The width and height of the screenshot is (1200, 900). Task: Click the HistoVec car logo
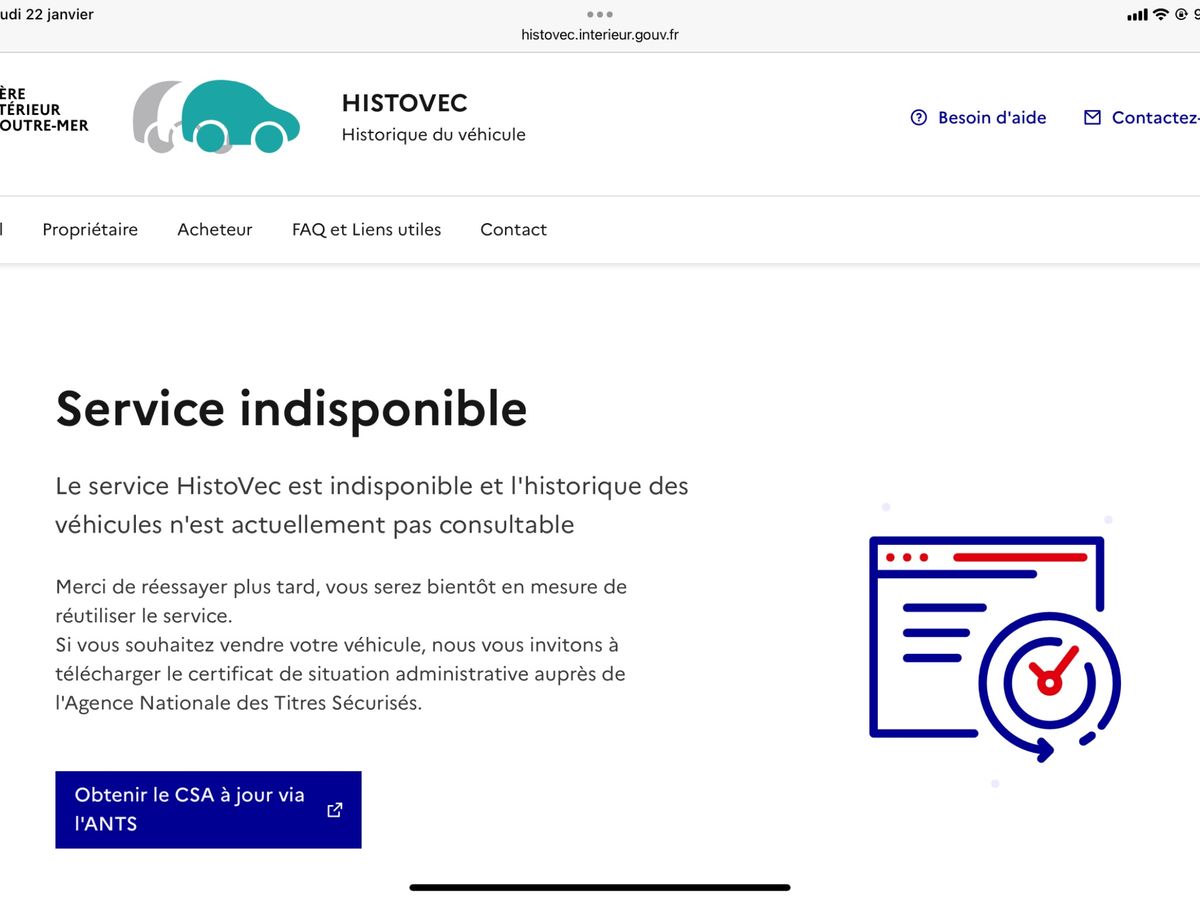pos(217,116)
